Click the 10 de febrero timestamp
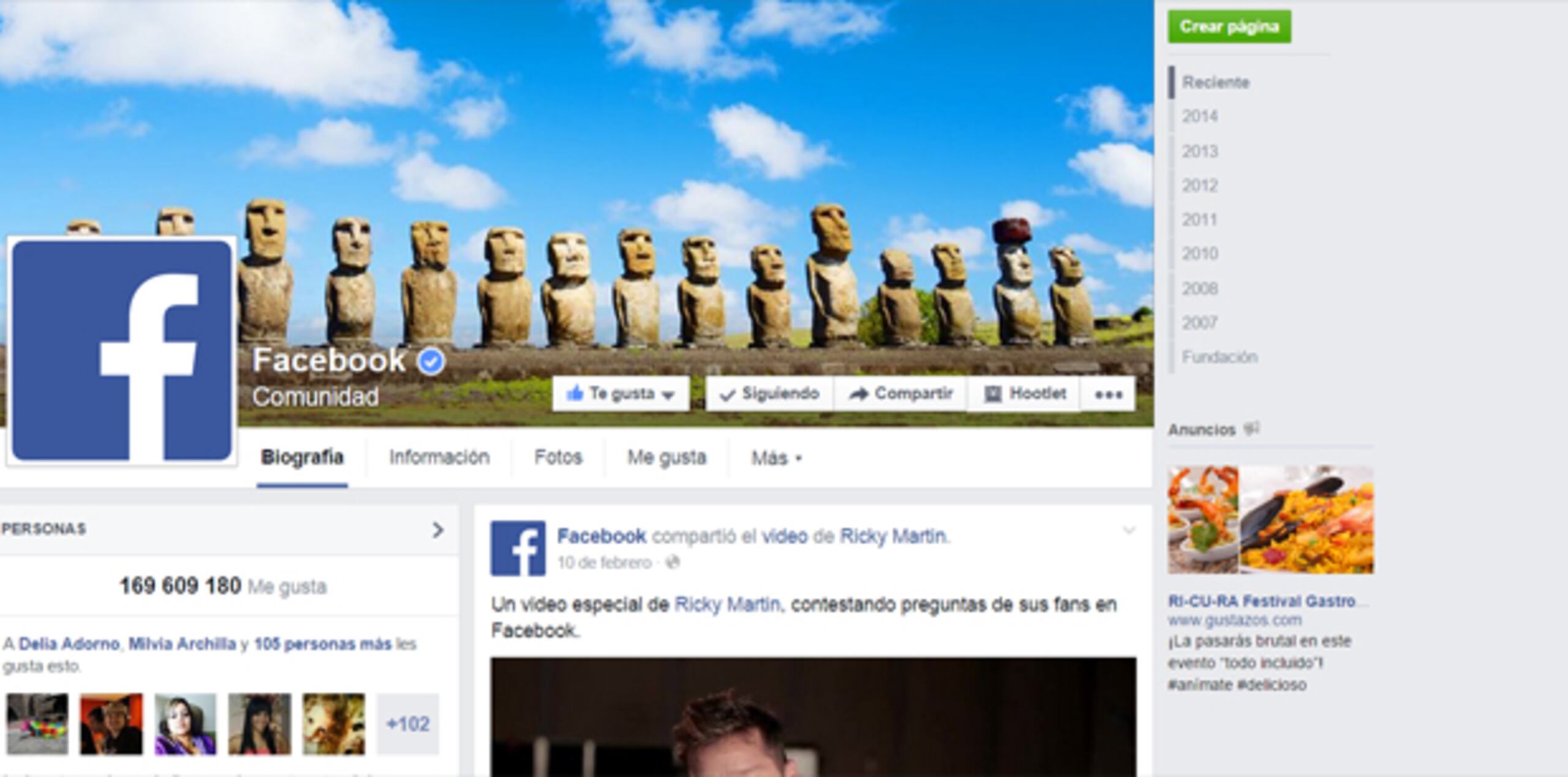 click(604, 563)
